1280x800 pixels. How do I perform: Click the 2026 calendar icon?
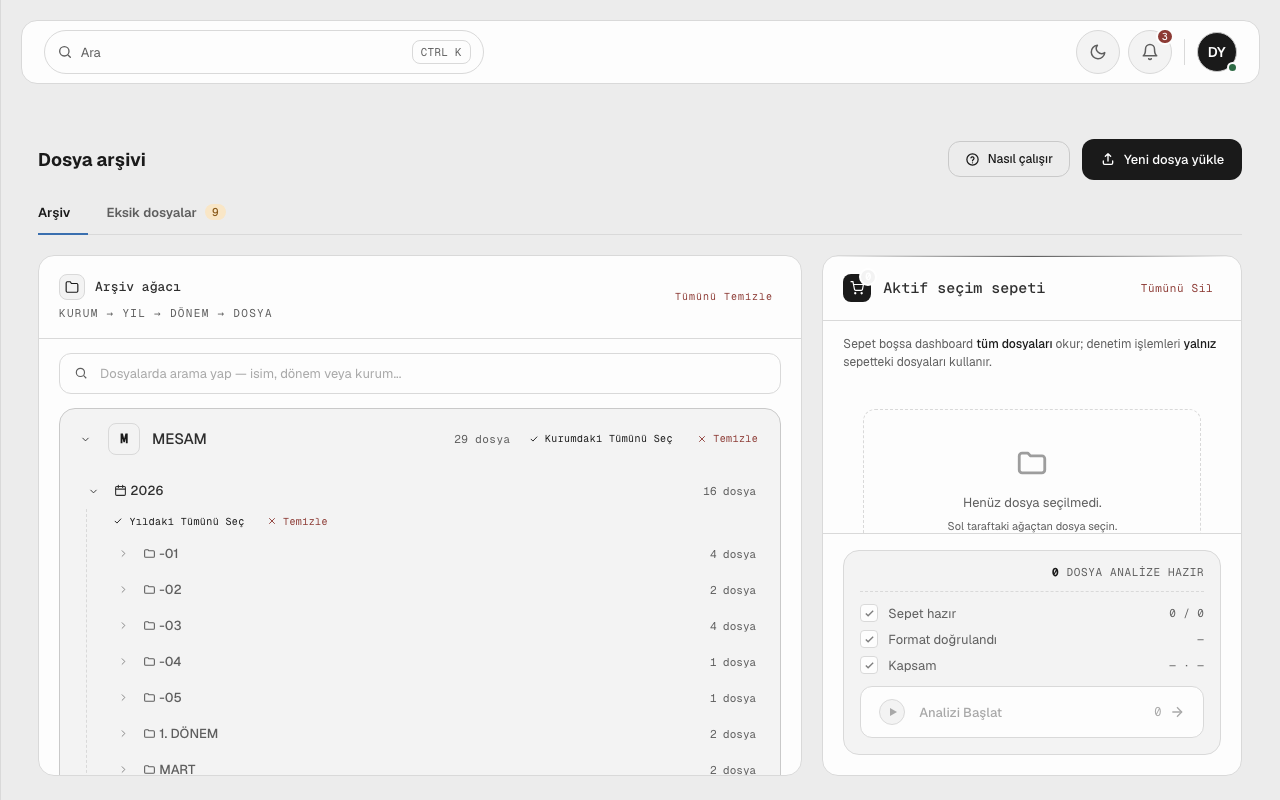pos(120,491)
